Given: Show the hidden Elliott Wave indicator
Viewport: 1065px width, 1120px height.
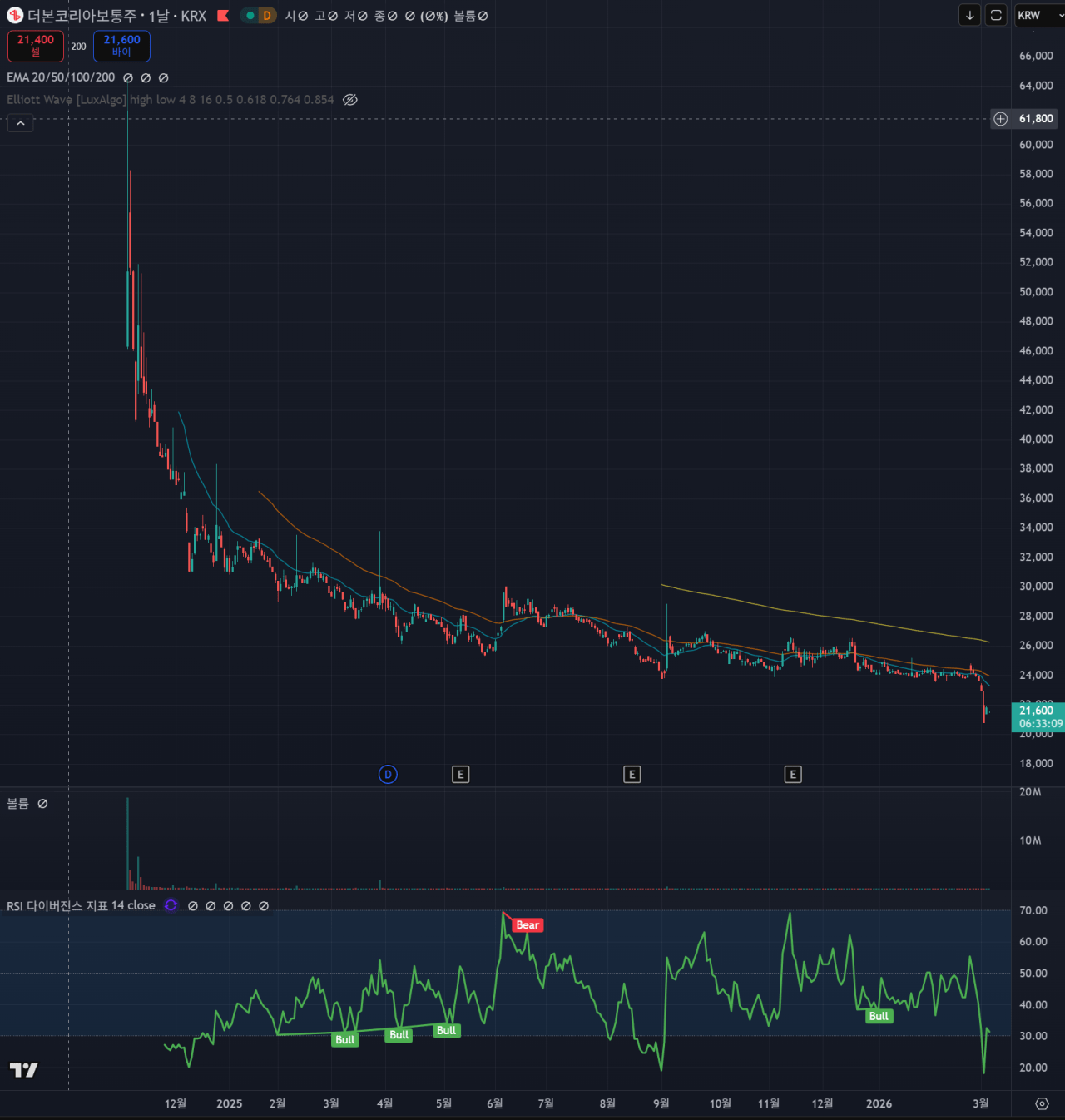Looking at the screenshot, I should pyautogui.click(x=350, y=100).
